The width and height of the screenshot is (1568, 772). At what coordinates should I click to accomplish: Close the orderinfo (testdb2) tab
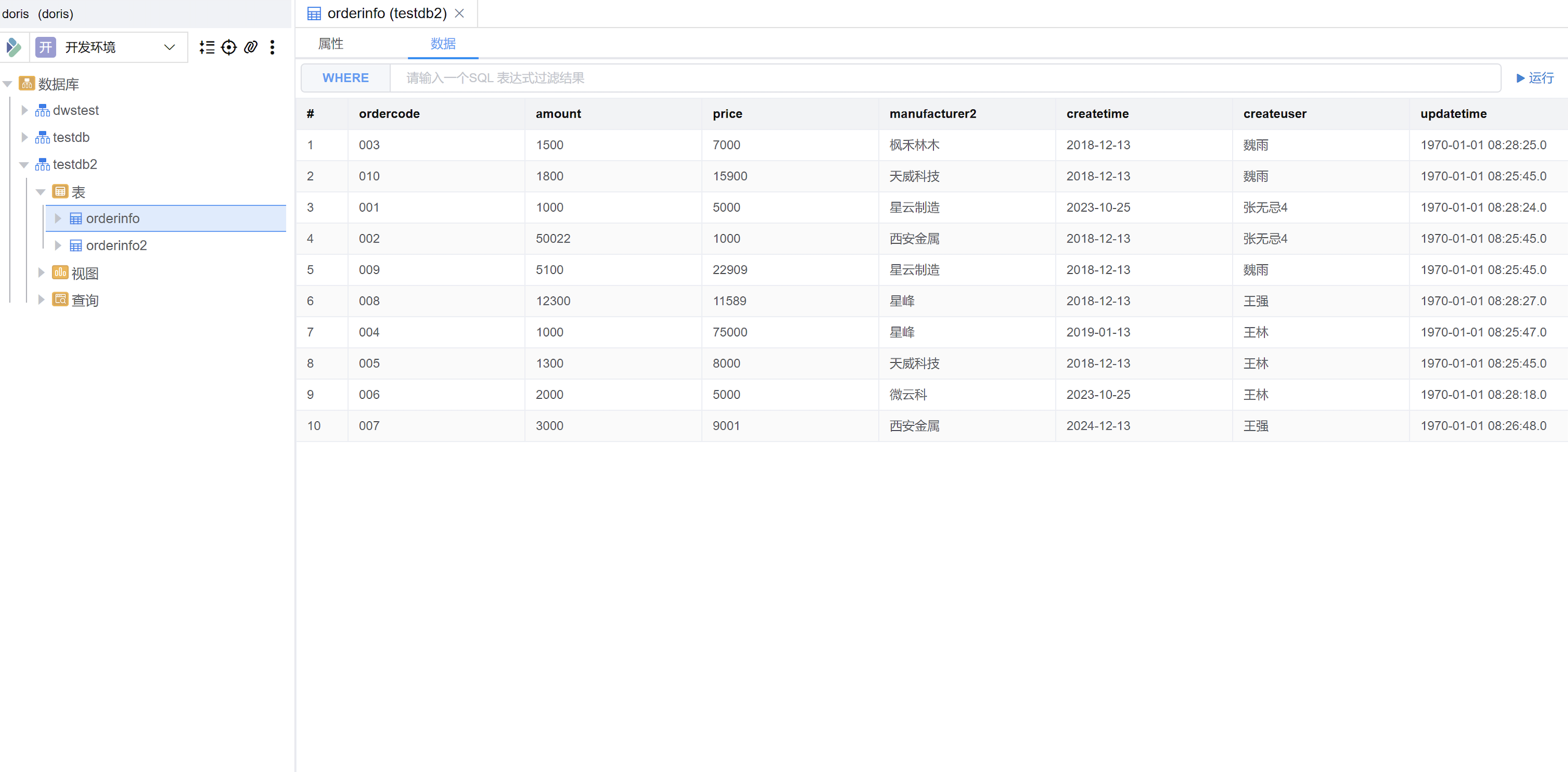(460, 13)
